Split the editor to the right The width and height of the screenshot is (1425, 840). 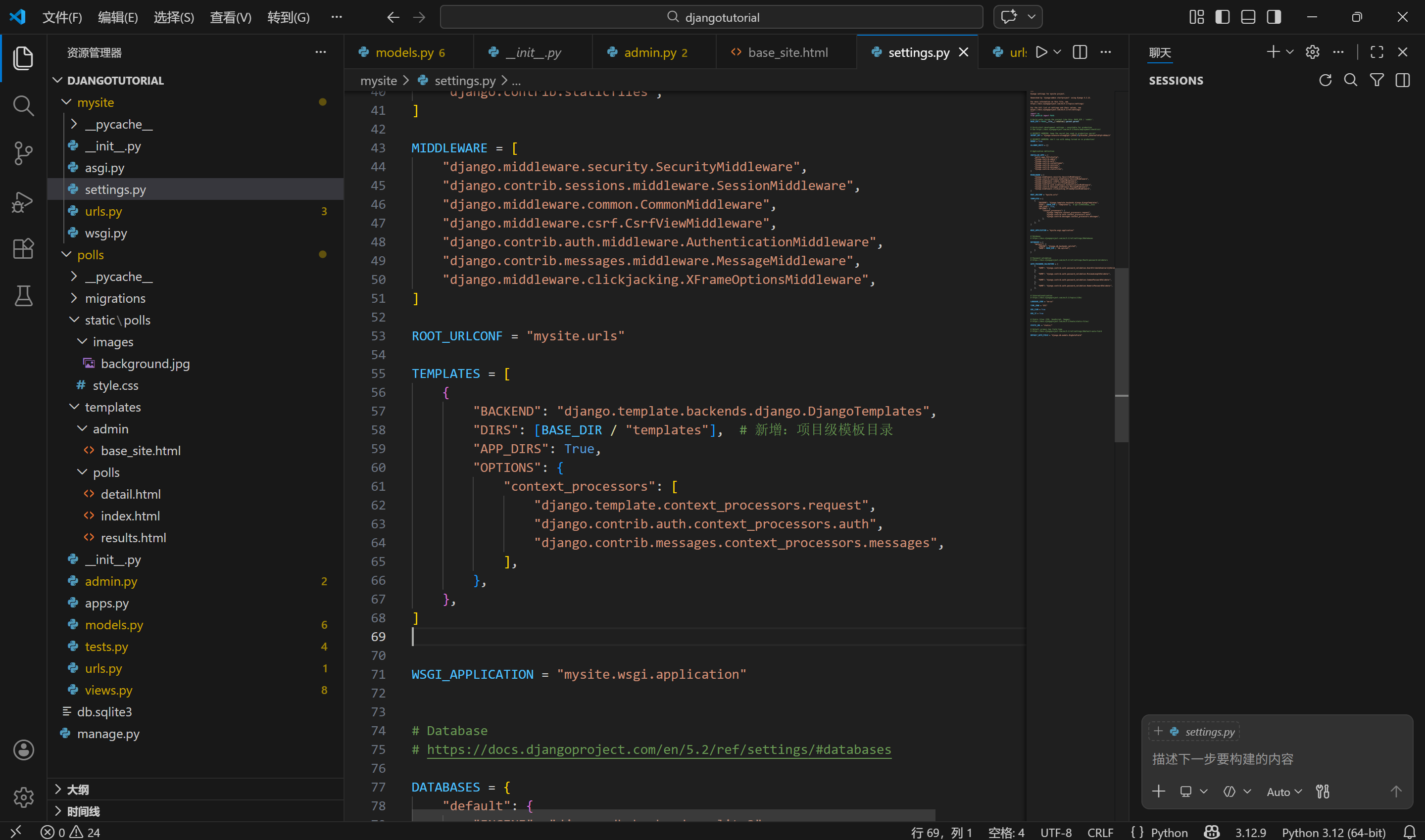coord(1080,52)
